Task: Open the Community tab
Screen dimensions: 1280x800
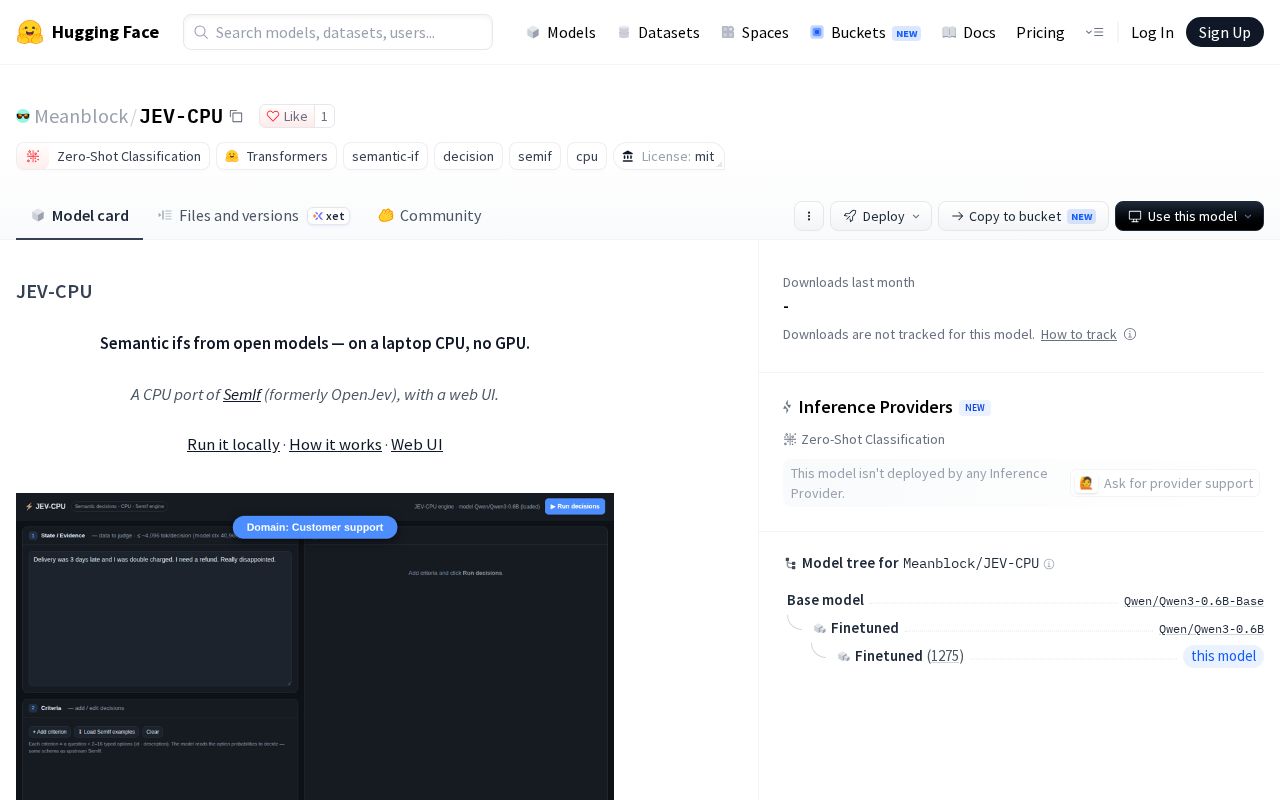Action: (429, 215)
